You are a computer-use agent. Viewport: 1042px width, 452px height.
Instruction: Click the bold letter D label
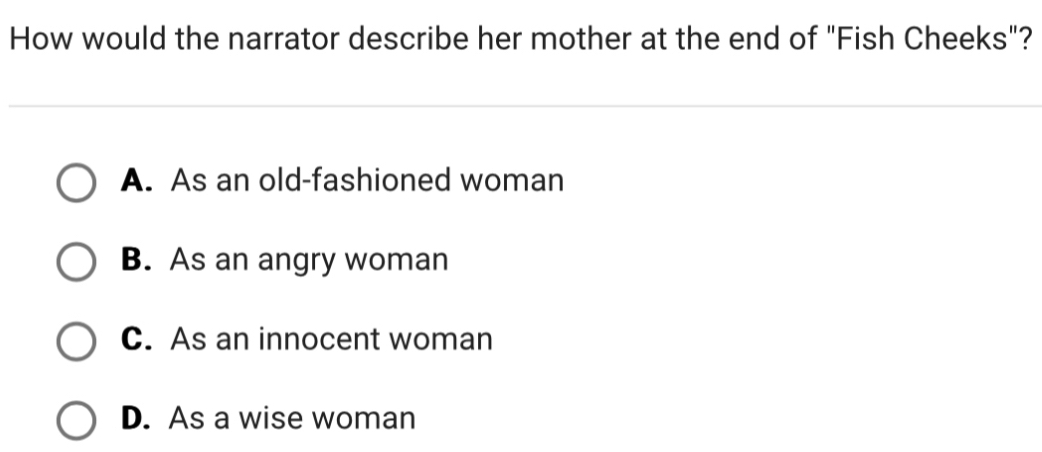coord(136,419)
